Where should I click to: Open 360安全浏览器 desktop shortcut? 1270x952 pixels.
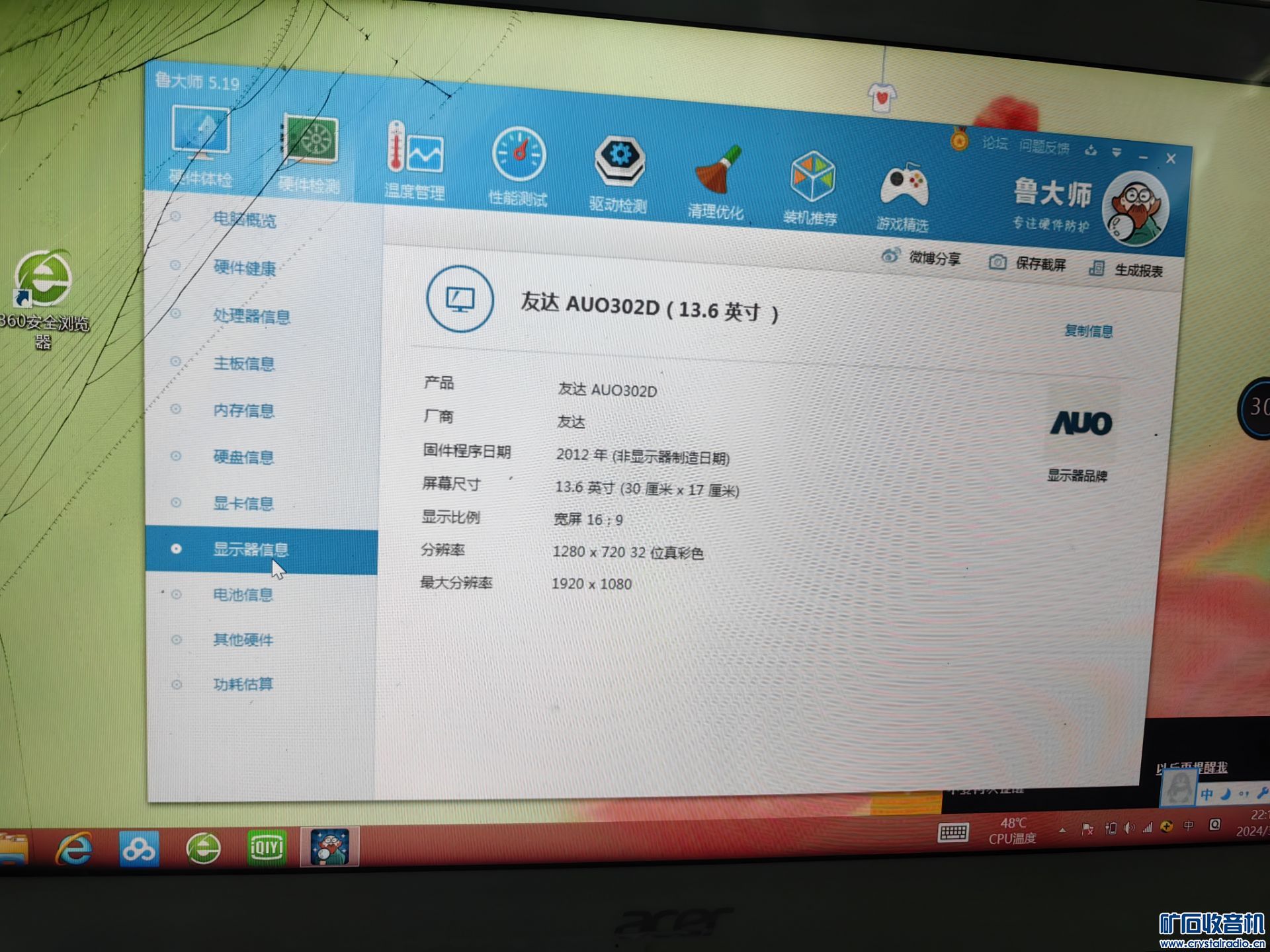(x=44, y=298)
